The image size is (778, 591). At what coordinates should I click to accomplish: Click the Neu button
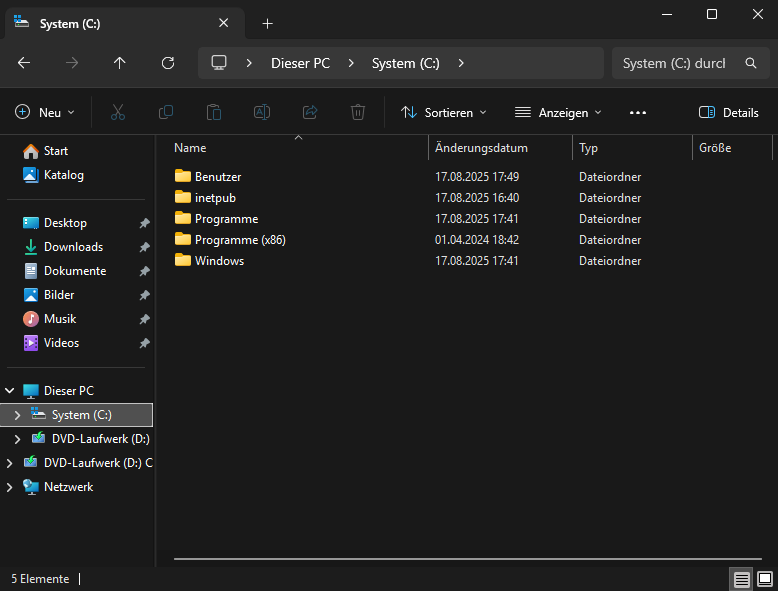(45, 113)
